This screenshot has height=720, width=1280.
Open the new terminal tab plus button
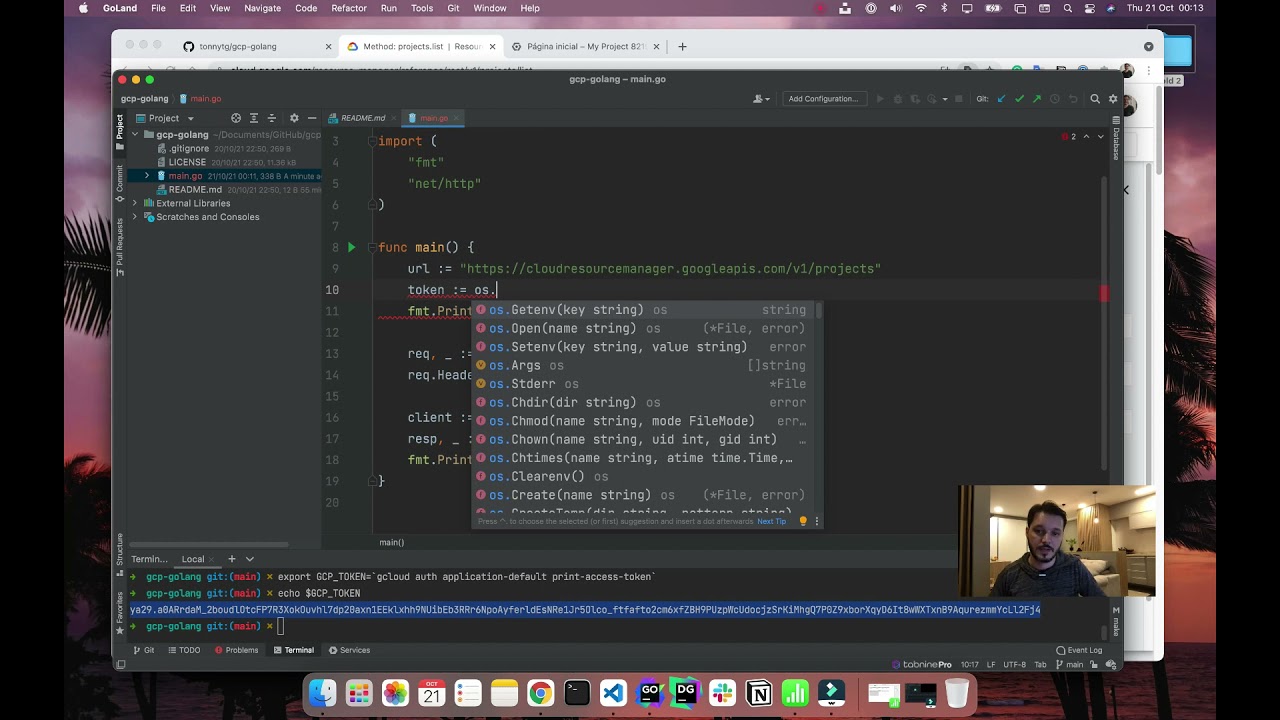[231, 559]
